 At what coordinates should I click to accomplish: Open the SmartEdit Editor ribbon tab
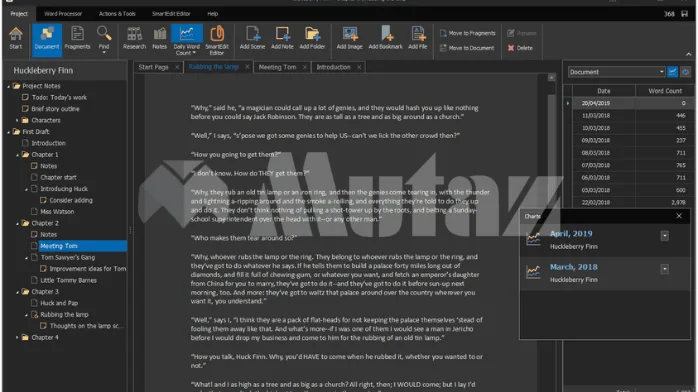(171, 14)
